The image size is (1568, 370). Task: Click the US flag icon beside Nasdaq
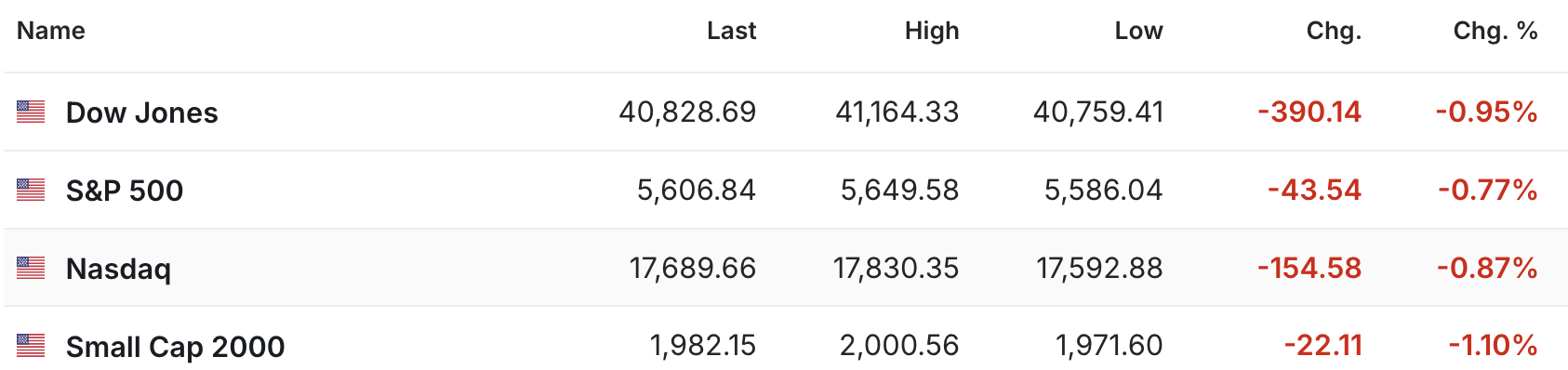coord(31,269)
